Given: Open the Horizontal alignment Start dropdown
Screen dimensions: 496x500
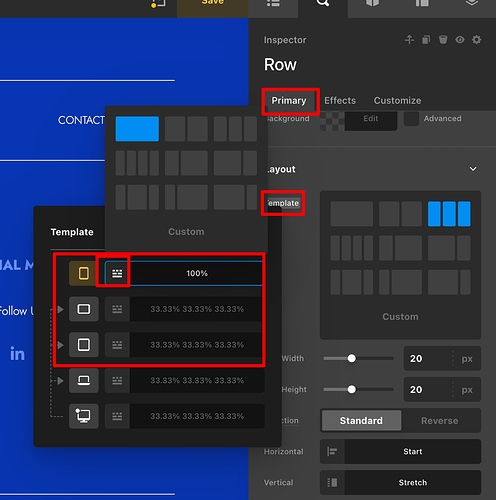Looking at the screenshot, I should click(400, 451).
